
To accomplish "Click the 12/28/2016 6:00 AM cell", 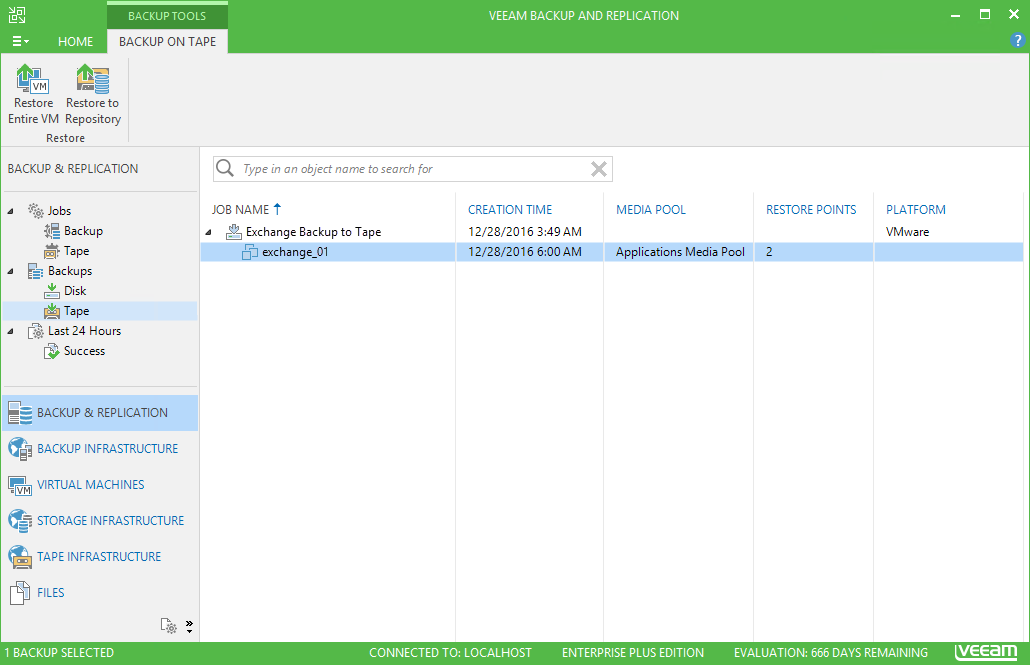I will pyautogui.click(x=524, y=252).
